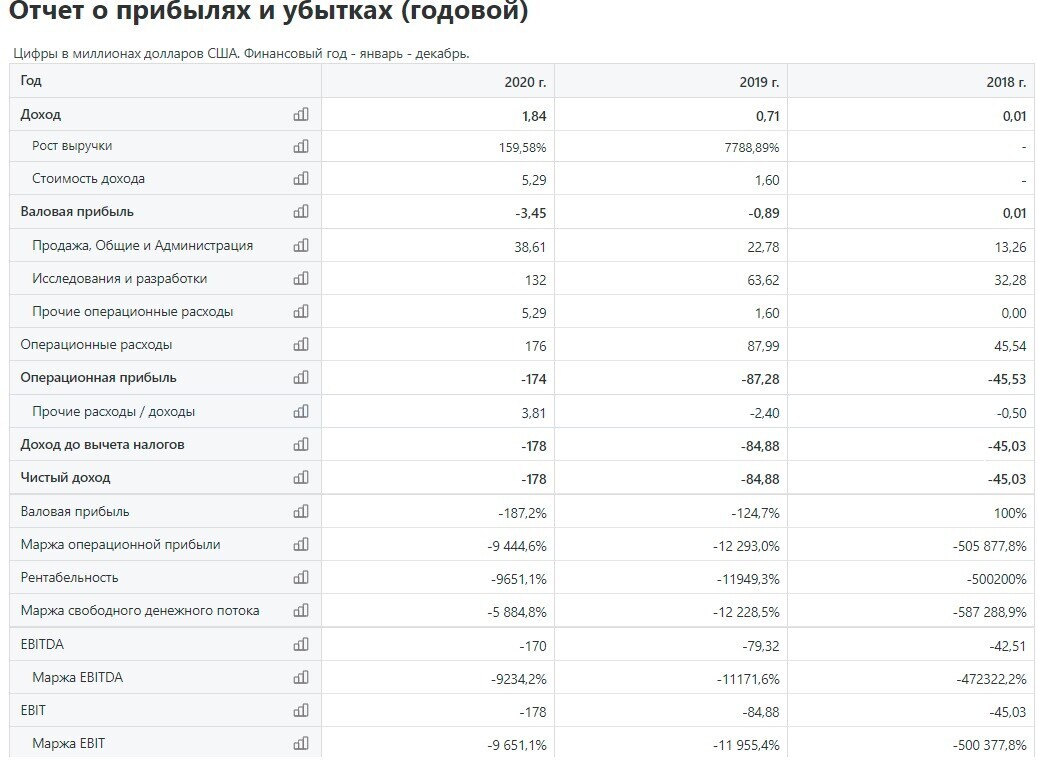Screen dimensions: 1038x766
Task: Select free cash flow margin -5 884,8%
Action: click(517, 612)
